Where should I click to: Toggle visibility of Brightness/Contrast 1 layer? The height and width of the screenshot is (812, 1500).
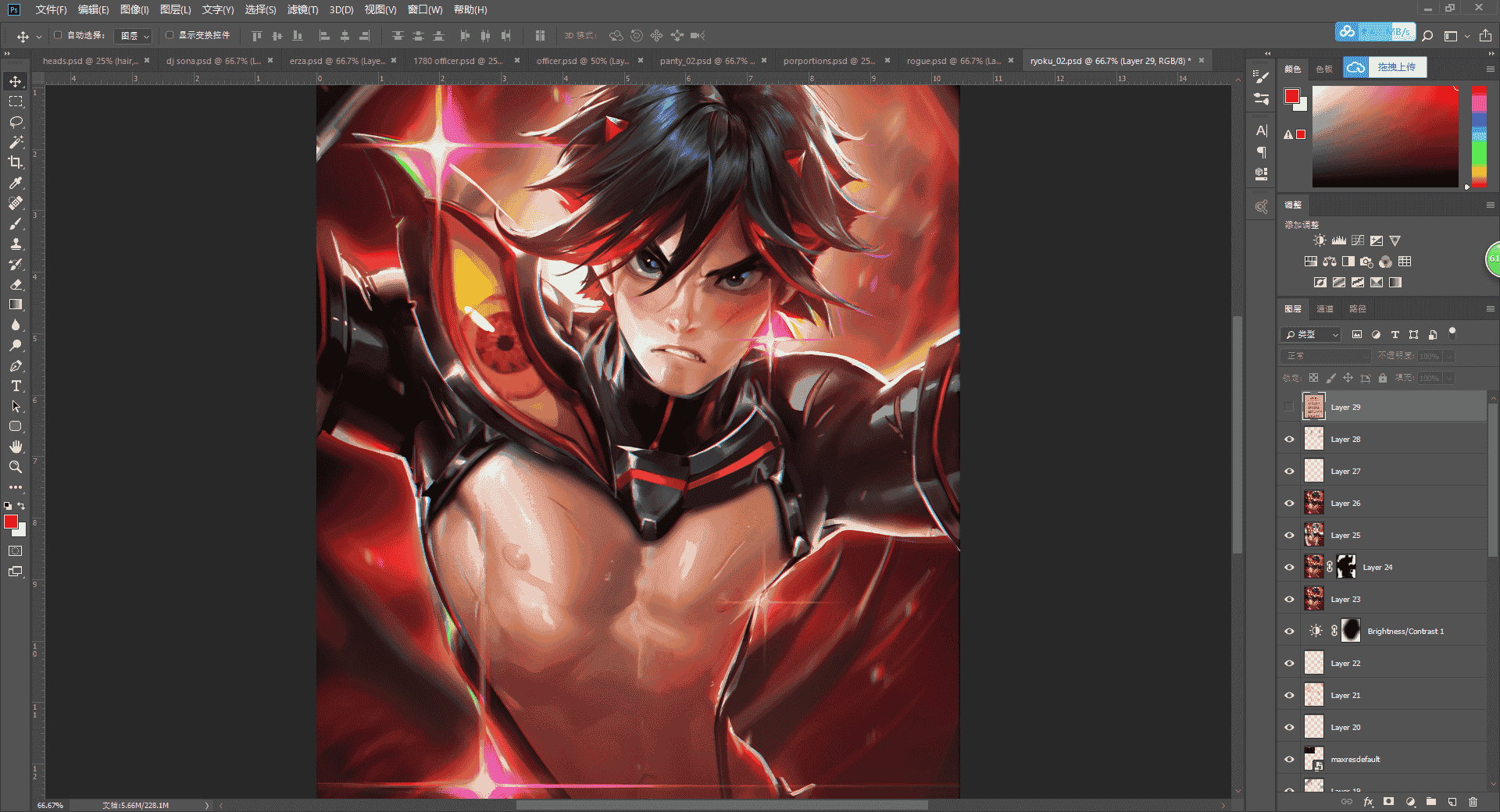1289,632
